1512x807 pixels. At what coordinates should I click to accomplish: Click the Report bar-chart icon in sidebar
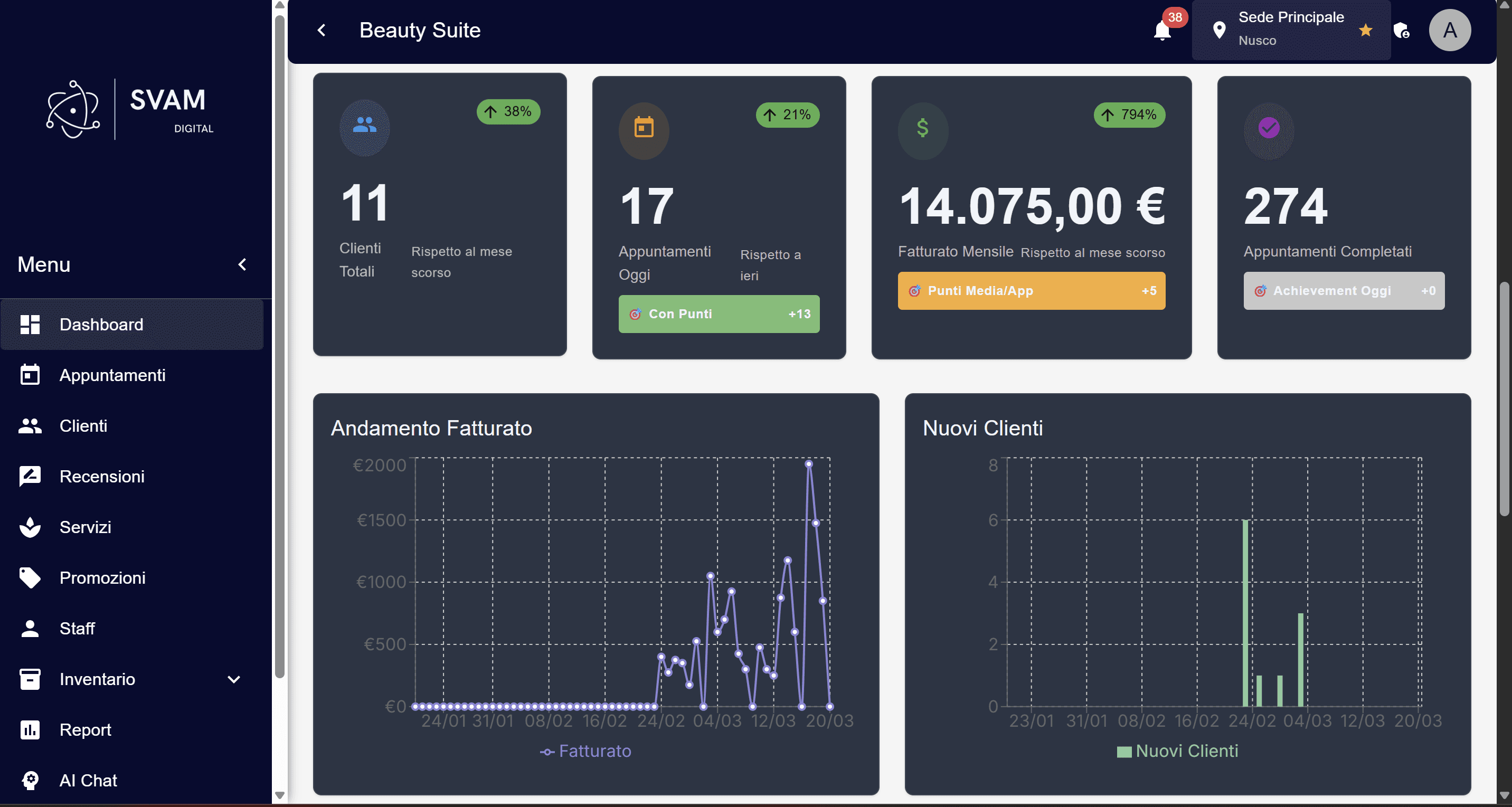pyautogui.click(x=30, y=729)
